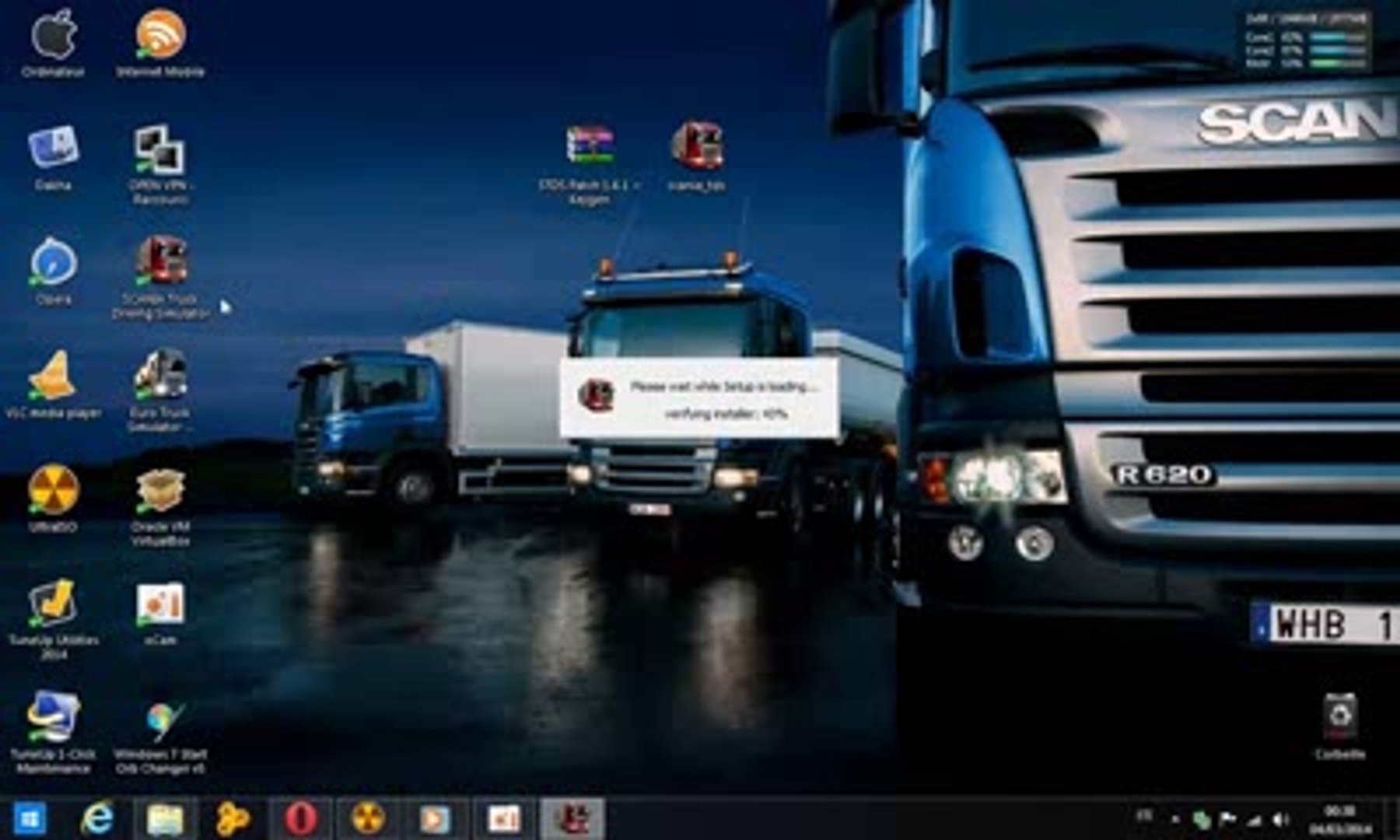Viewport: 1400px width, 840px height.
Task: Open Opera from the taskbar
Action: pos(300,818)
